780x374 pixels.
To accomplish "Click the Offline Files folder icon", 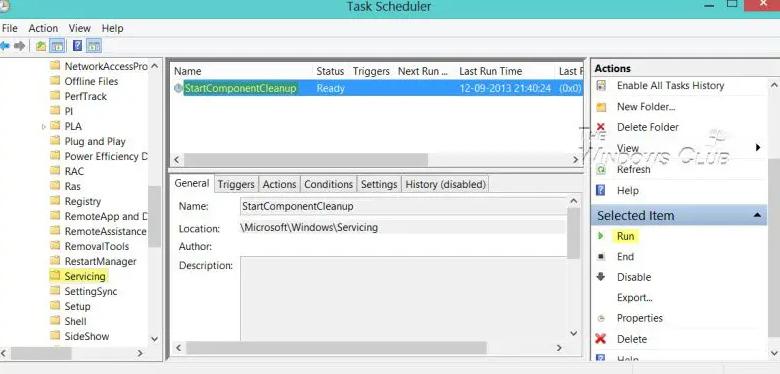I will (55, 81).
